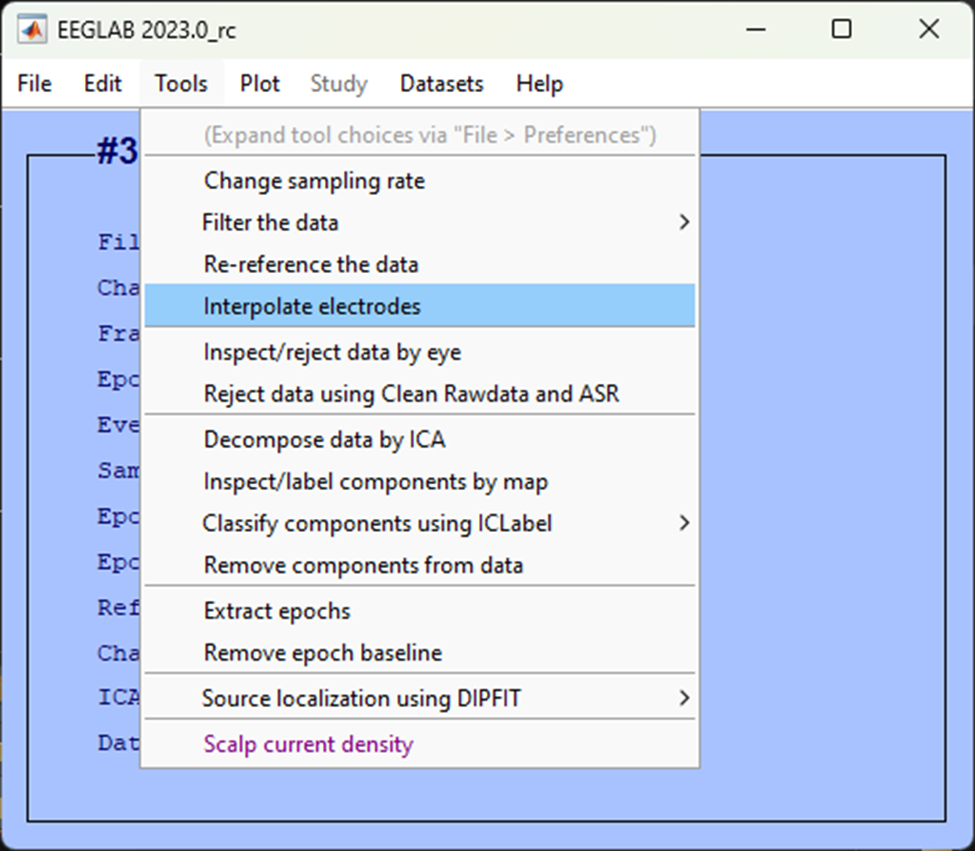Expand Source localization using DIPFIT submenu arrow

(x=684, y=698)
